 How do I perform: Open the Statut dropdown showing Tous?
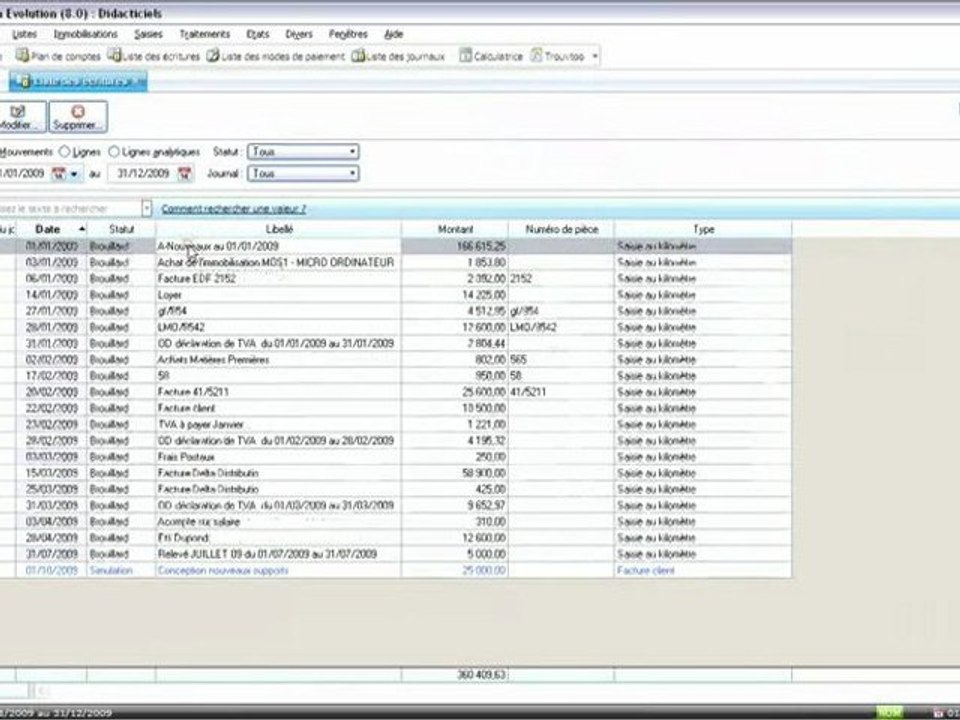coord(303,151)
